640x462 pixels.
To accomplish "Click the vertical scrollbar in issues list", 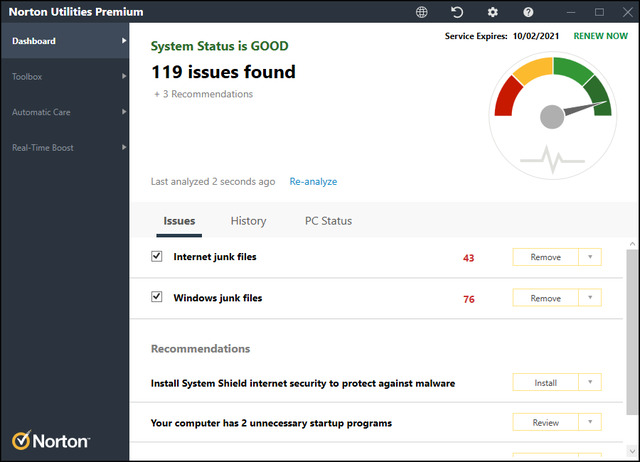I will [632, 330].
